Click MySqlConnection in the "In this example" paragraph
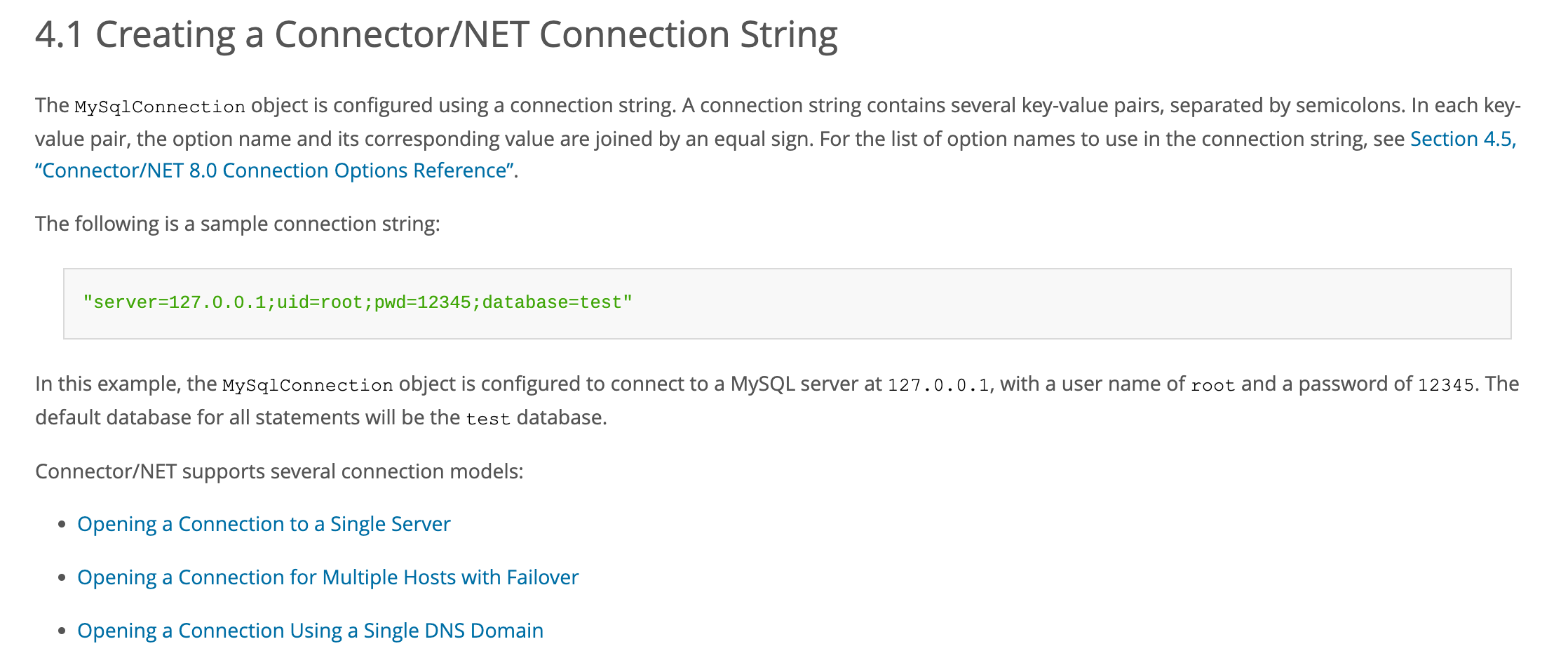Viewport: 1568px width, 665px height. (307, 385)
